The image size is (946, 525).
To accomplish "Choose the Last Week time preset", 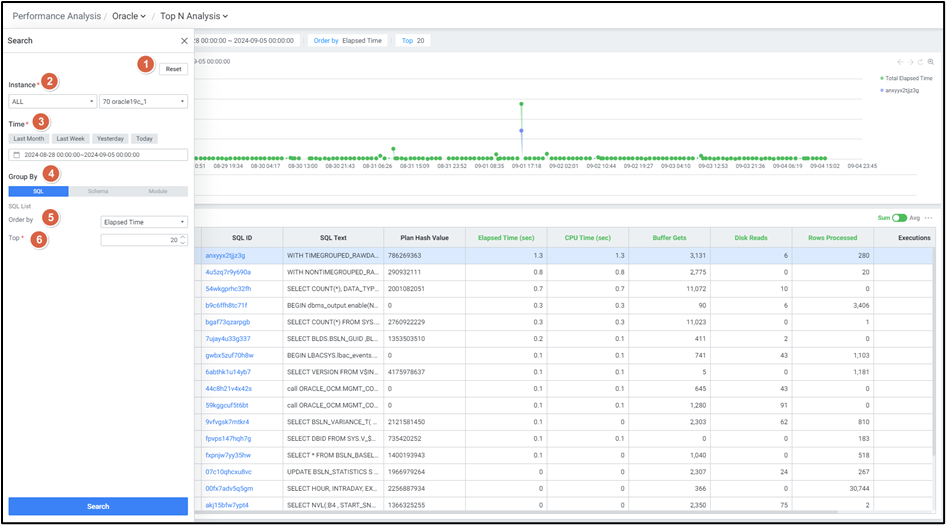I will click(71, 139).
